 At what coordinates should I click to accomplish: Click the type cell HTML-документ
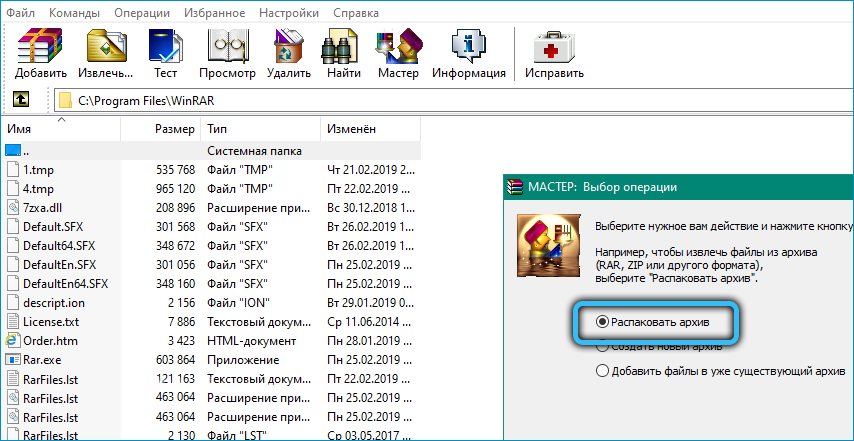[x=252, y=341]
